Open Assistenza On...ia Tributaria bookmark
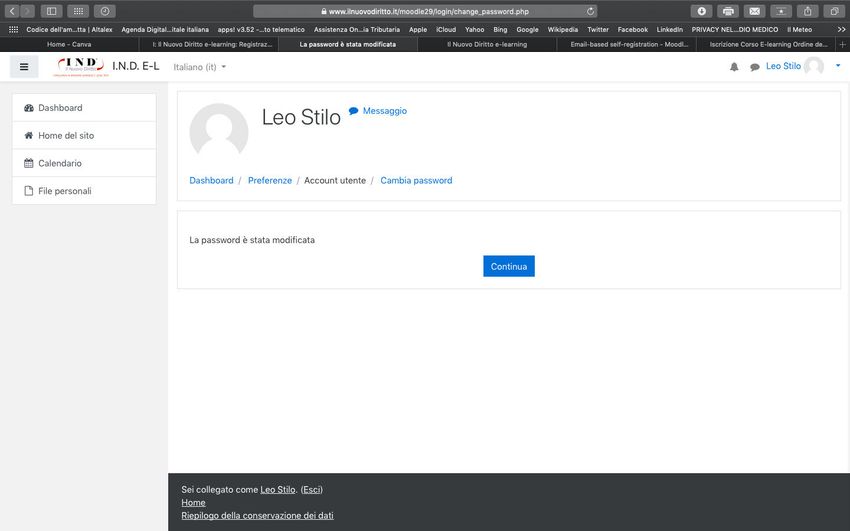Screen dimensions: 850x531 coord(357,30)
